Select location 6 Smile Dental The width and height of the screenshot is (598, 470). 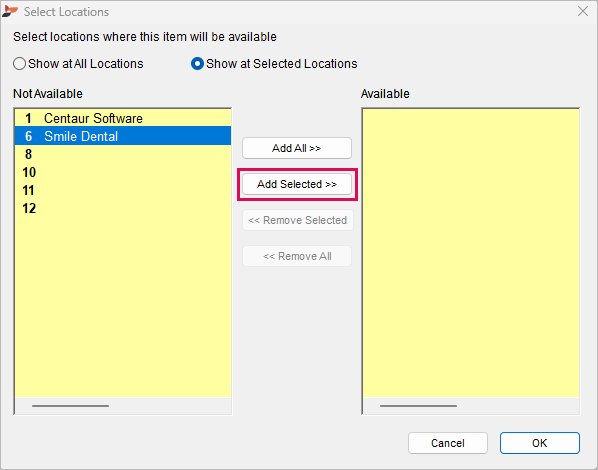(x=123, y=136)
